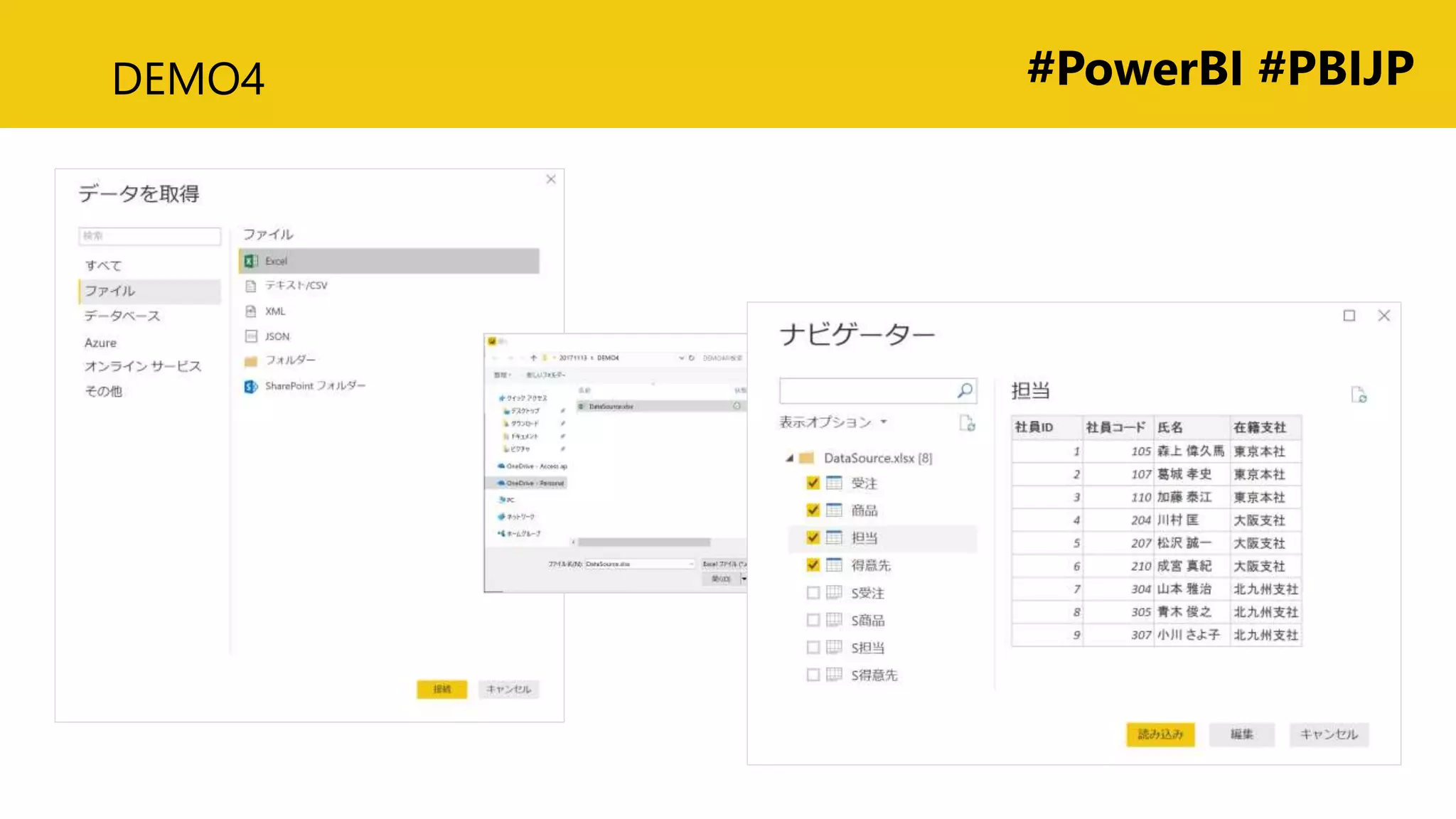This screenshot has width=1456, height=819.
Task: Open 整理 menu in file dialog
Action: click(502, 375)
